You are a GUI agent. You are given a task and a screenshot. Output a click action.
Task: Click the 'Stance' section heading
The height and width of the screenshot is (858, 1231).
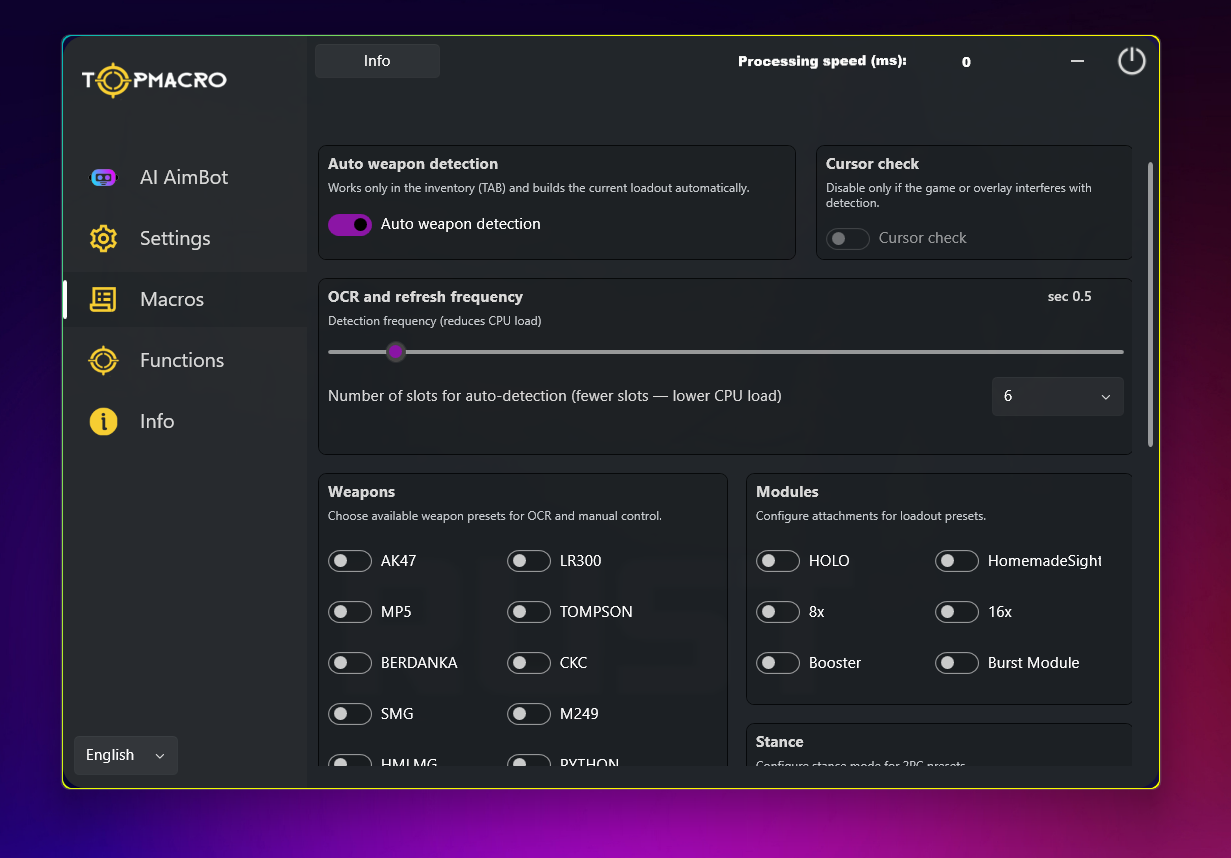point(779,742)
